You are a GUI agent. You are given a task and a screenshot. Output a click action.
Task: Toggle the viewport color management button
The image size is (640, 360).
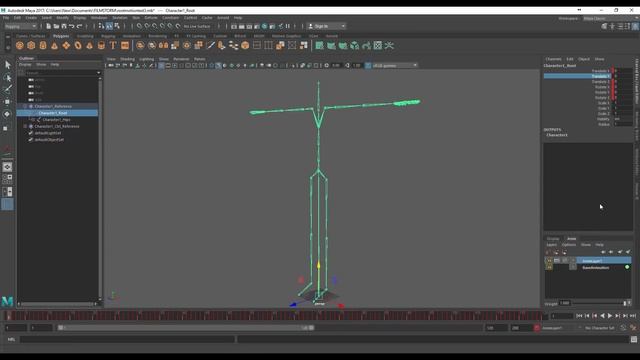pyautogui.click(x=368, y=65)
